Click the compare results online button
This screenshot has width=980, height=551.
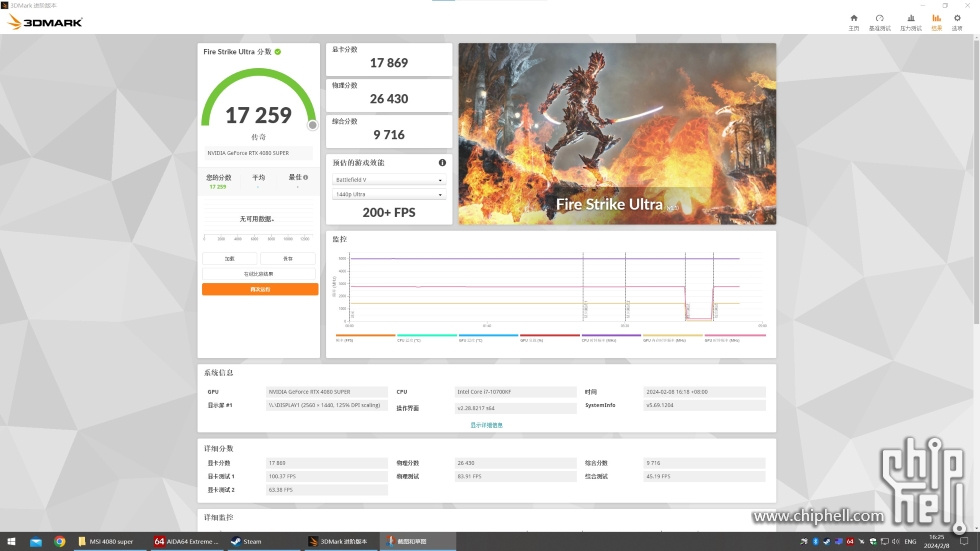pos(259,274)
